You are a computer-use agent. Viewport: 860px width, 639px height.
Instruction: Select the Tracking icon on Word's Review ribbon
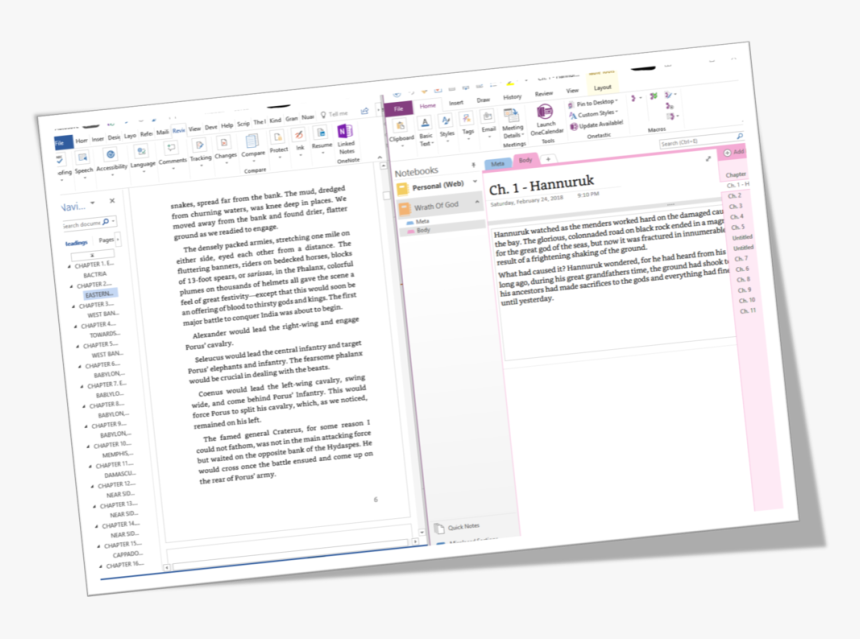(x=200, y=146)
